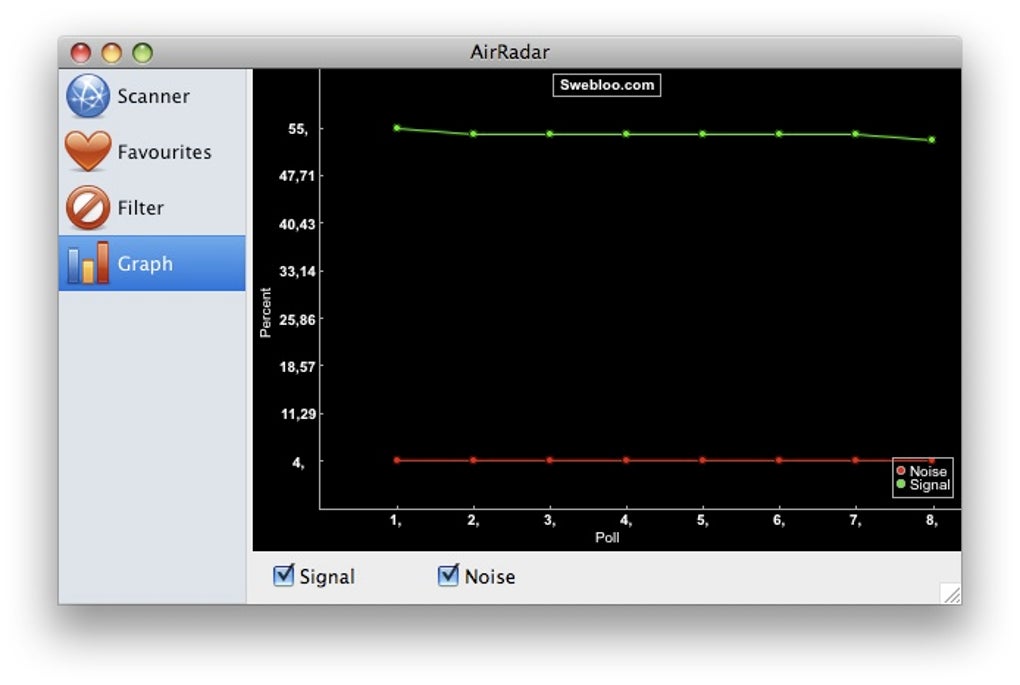Click the green signal point at poll 5
Screen dimensions: 1020x685
click(703, 134)
